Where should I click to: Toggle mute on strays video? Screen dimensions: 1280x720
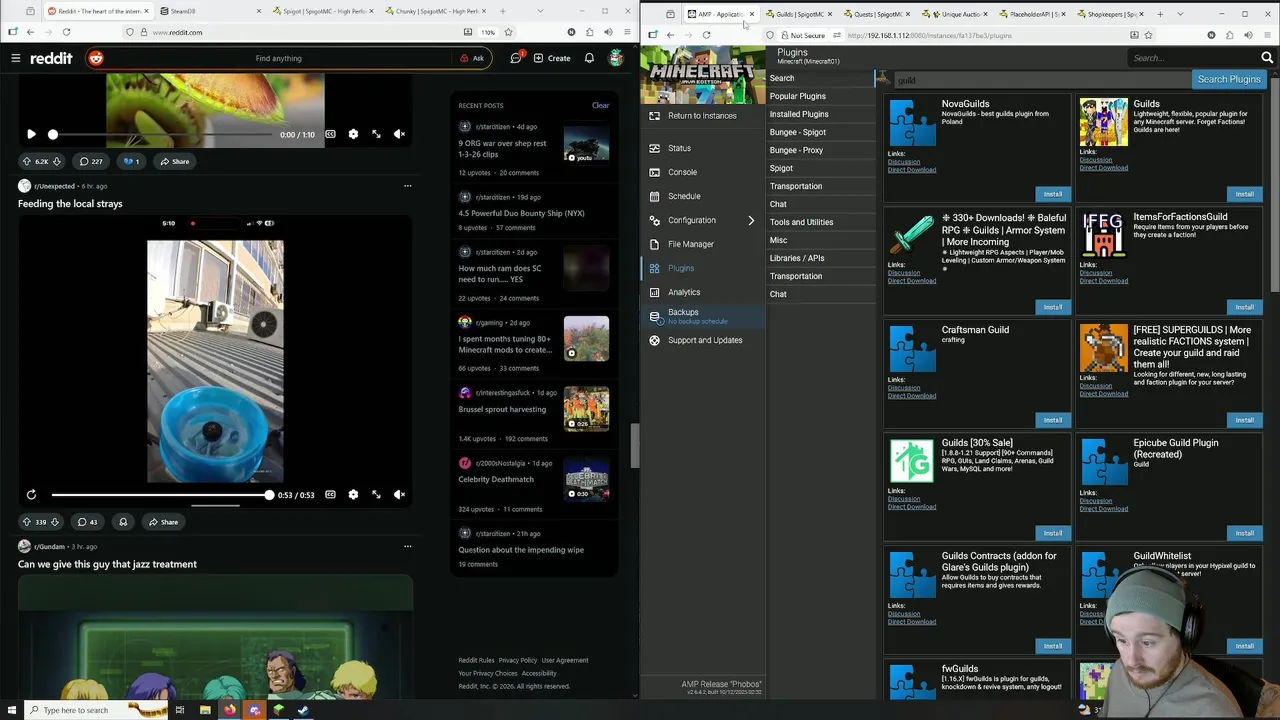[399, 495]
